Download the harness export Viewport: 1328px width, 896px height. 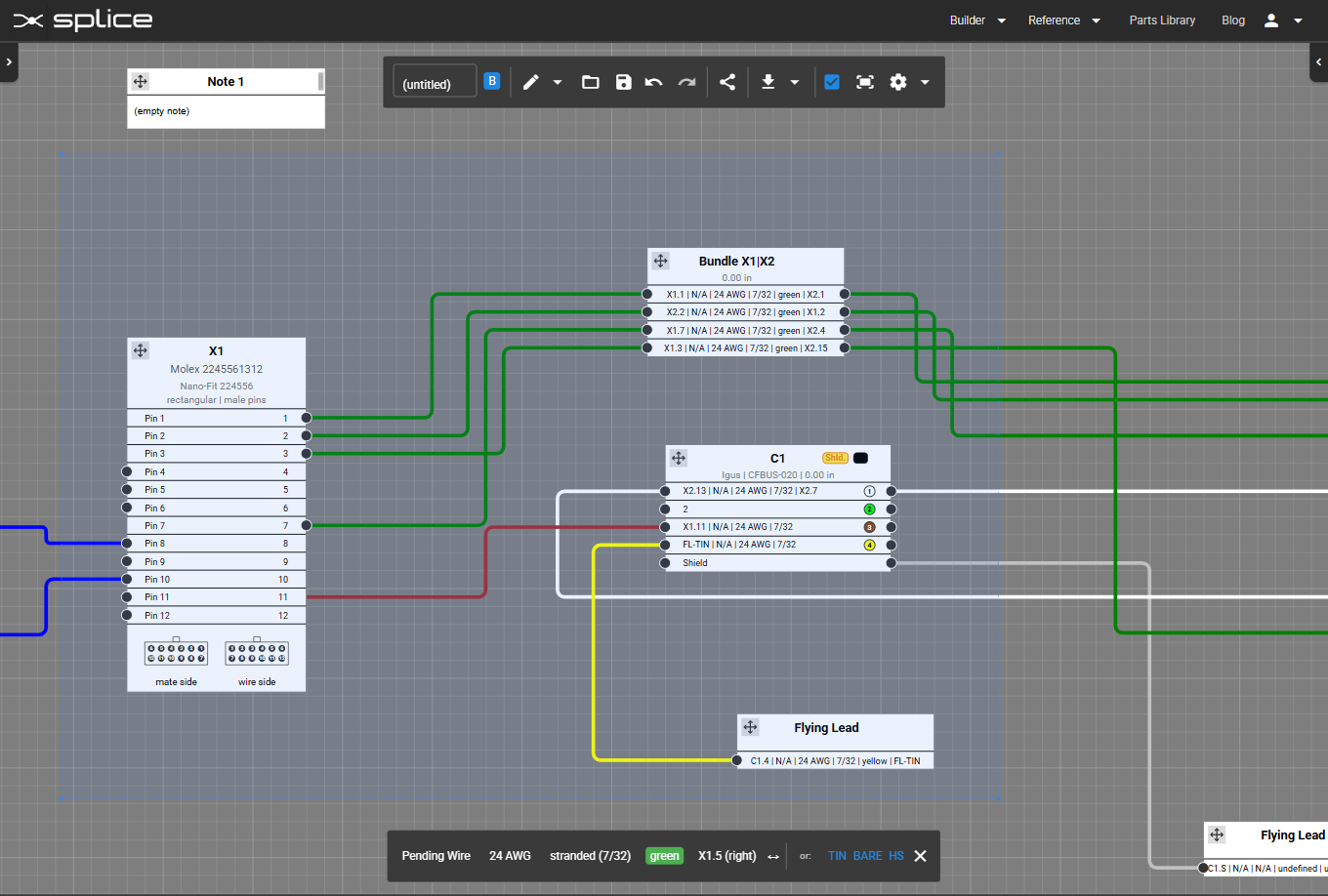click(x=768, y=82)
